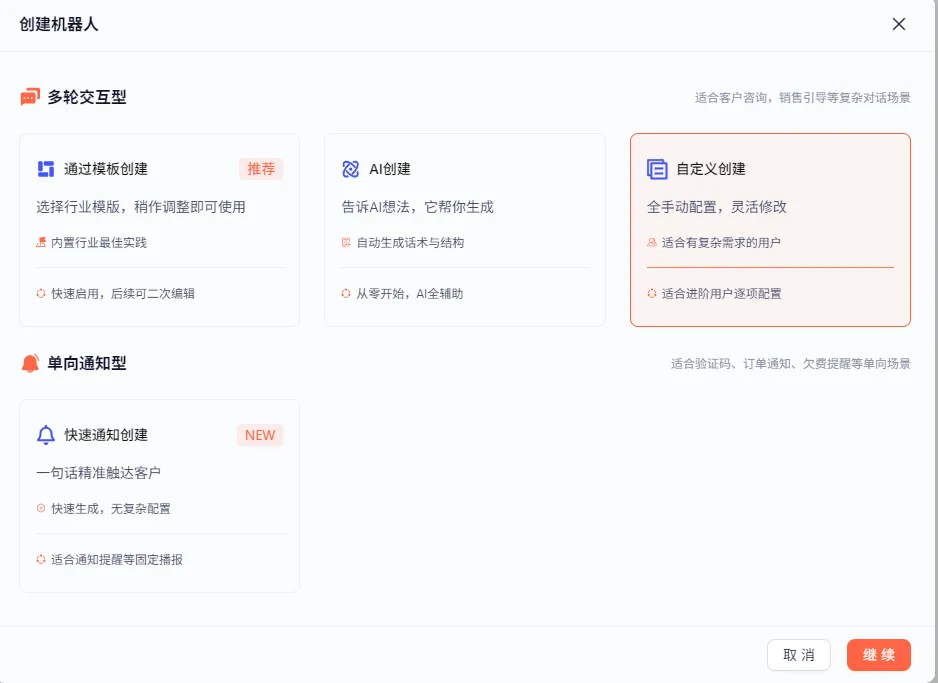Click the 多轮交互型 heading

[87, 97]
